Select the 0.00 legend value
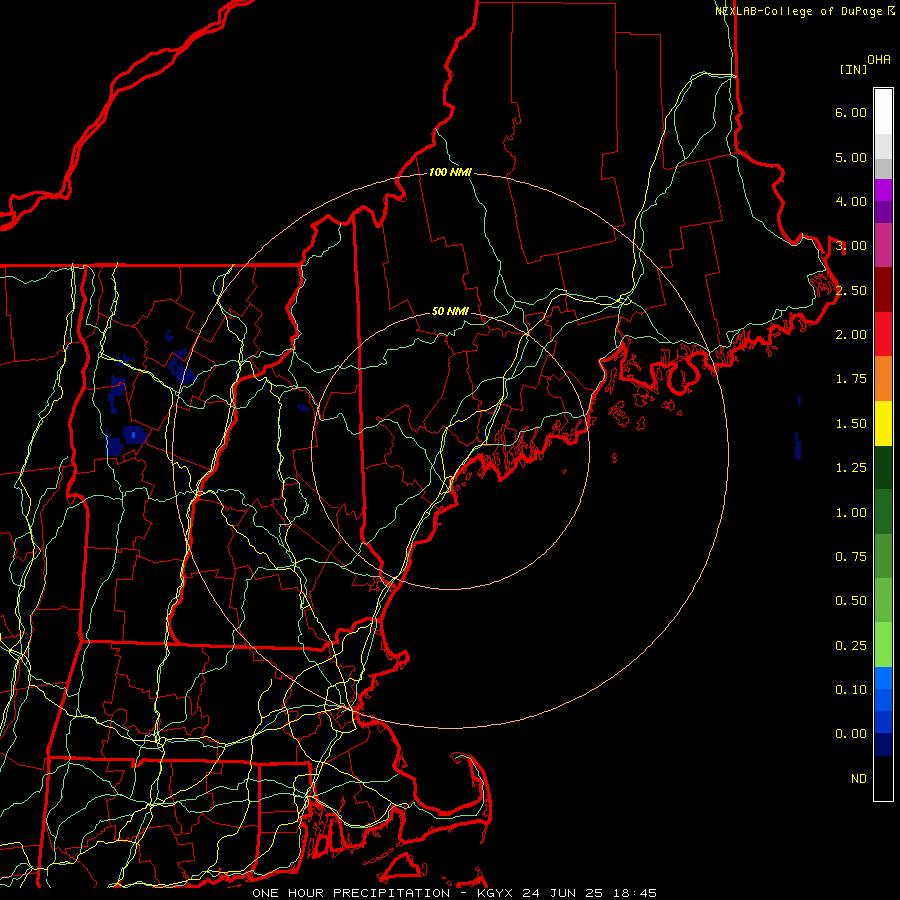 (x=851, y=734)
